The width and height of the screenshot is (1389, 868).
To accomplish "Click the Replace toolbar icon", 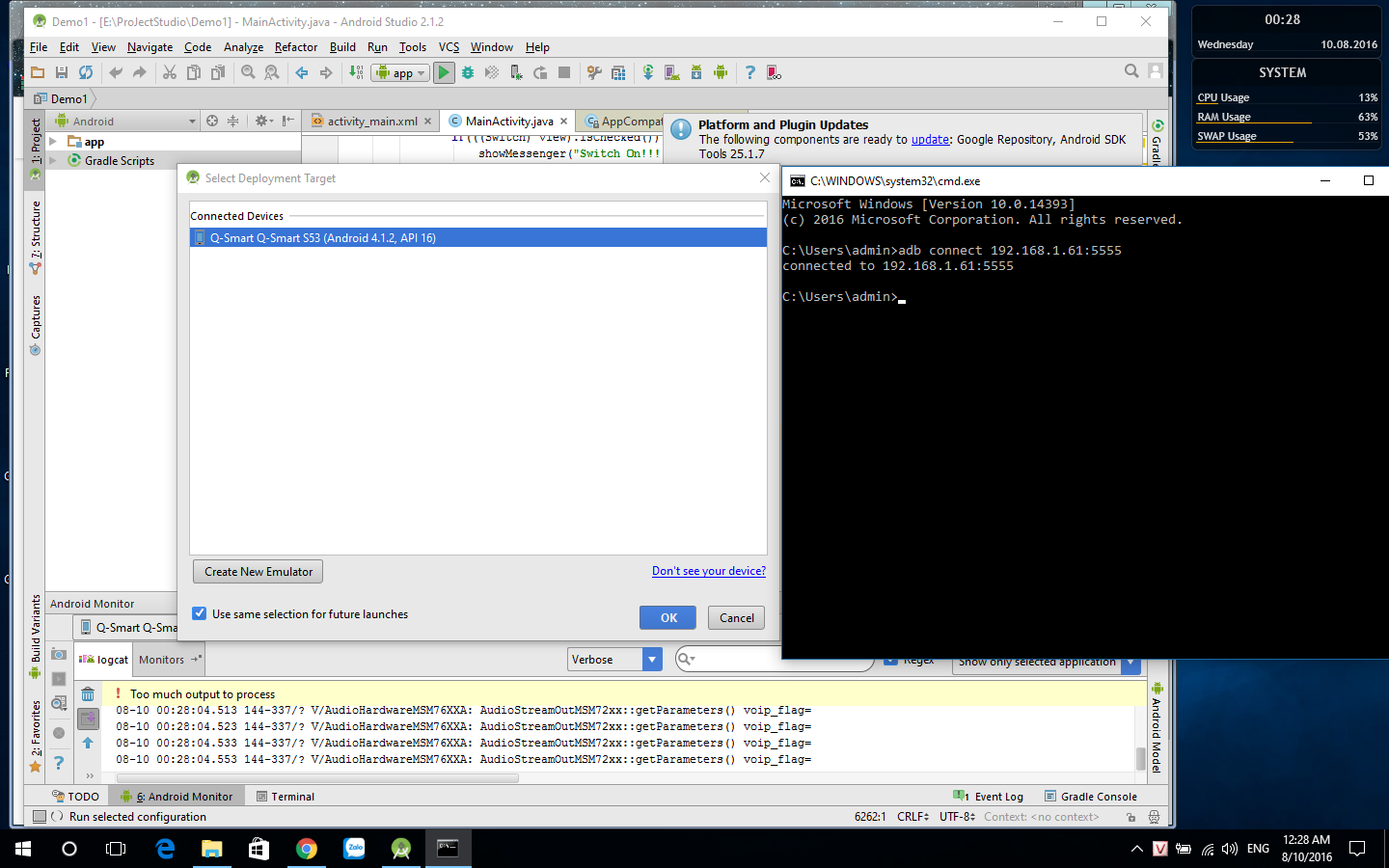I will [x=272, y=72].
